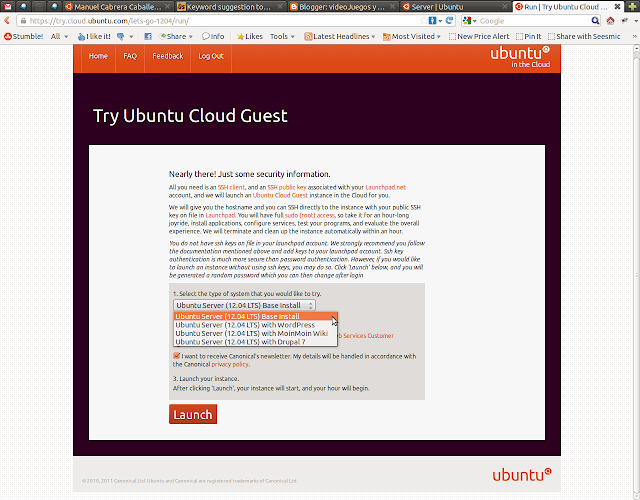Click the Likes star icon
This screenshot has height=500, width=640.
pos(240,37)
